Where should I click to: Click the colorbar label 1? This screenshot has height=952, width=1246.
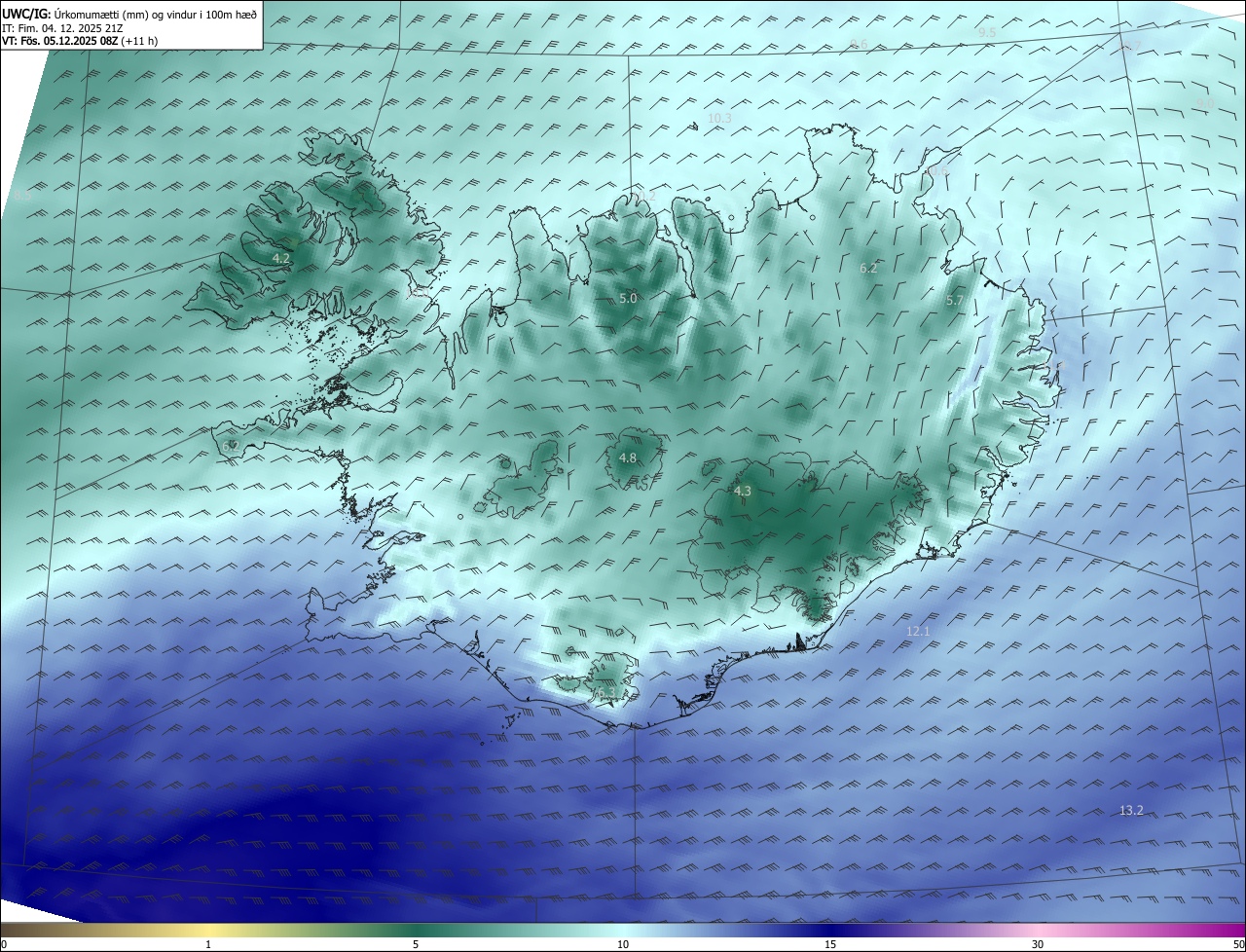[208, 944]
